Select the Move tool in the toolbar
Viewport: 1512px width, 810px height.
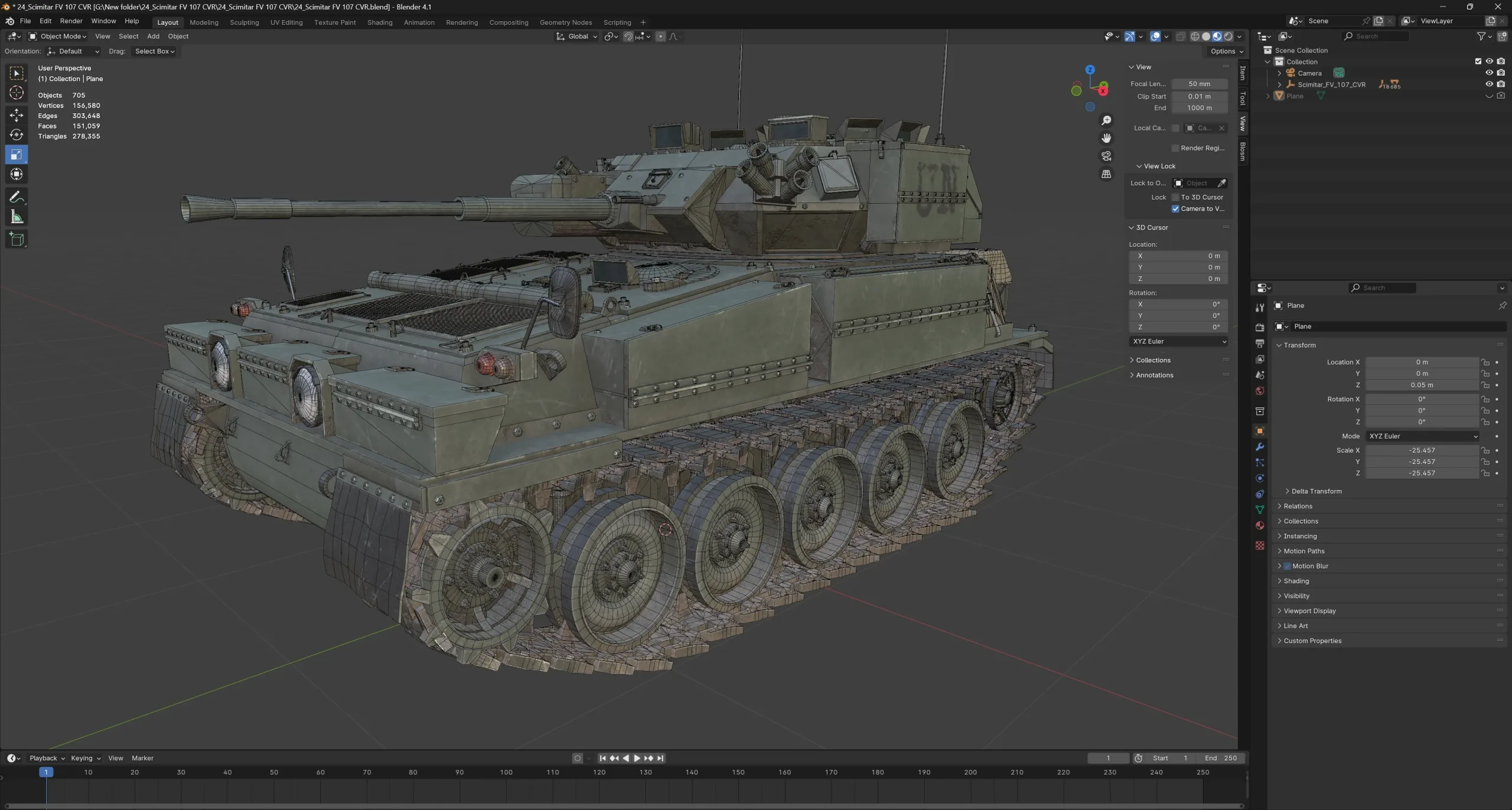[17, 115]
